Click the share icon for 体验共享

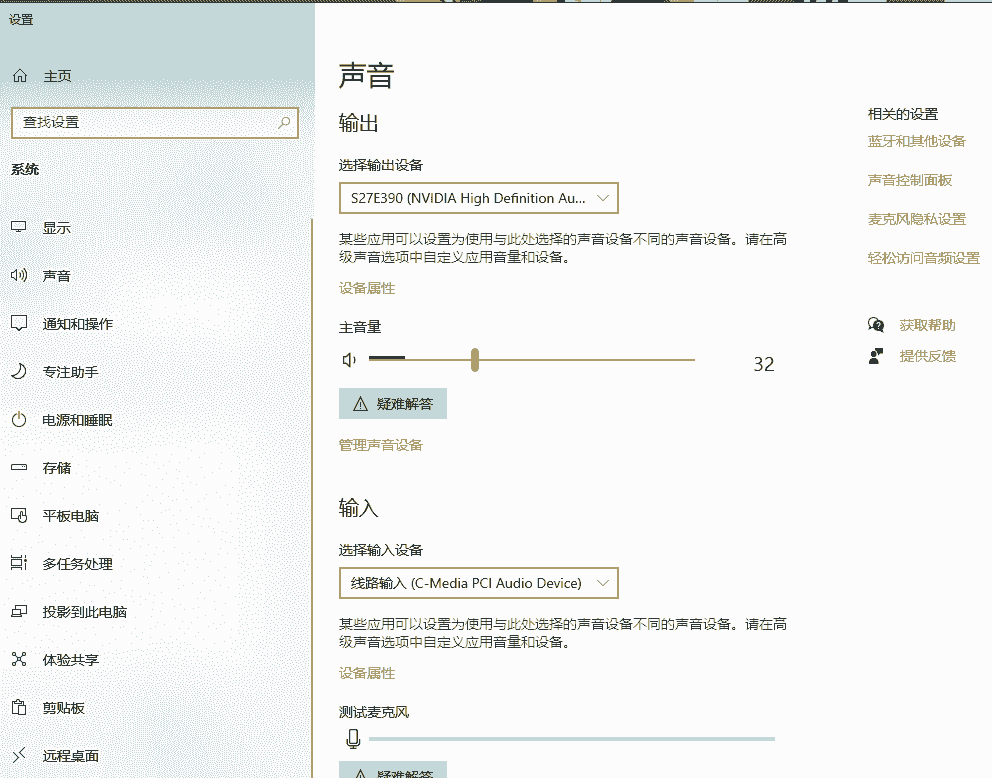[19, 659]
